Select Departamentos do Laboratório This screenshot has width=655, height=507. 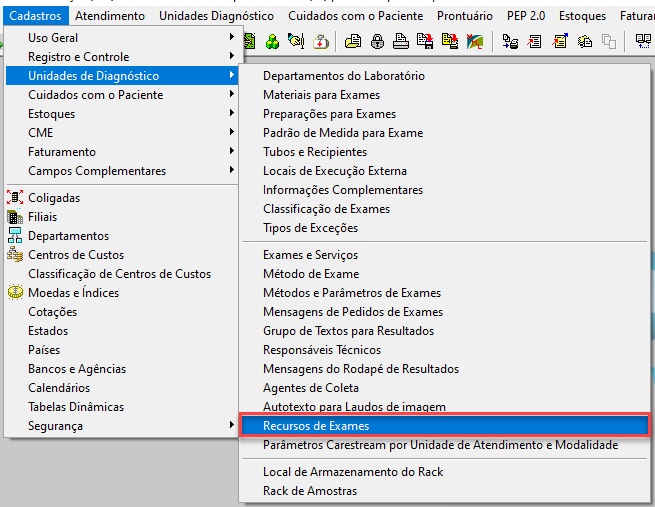[x=445, y=76]
